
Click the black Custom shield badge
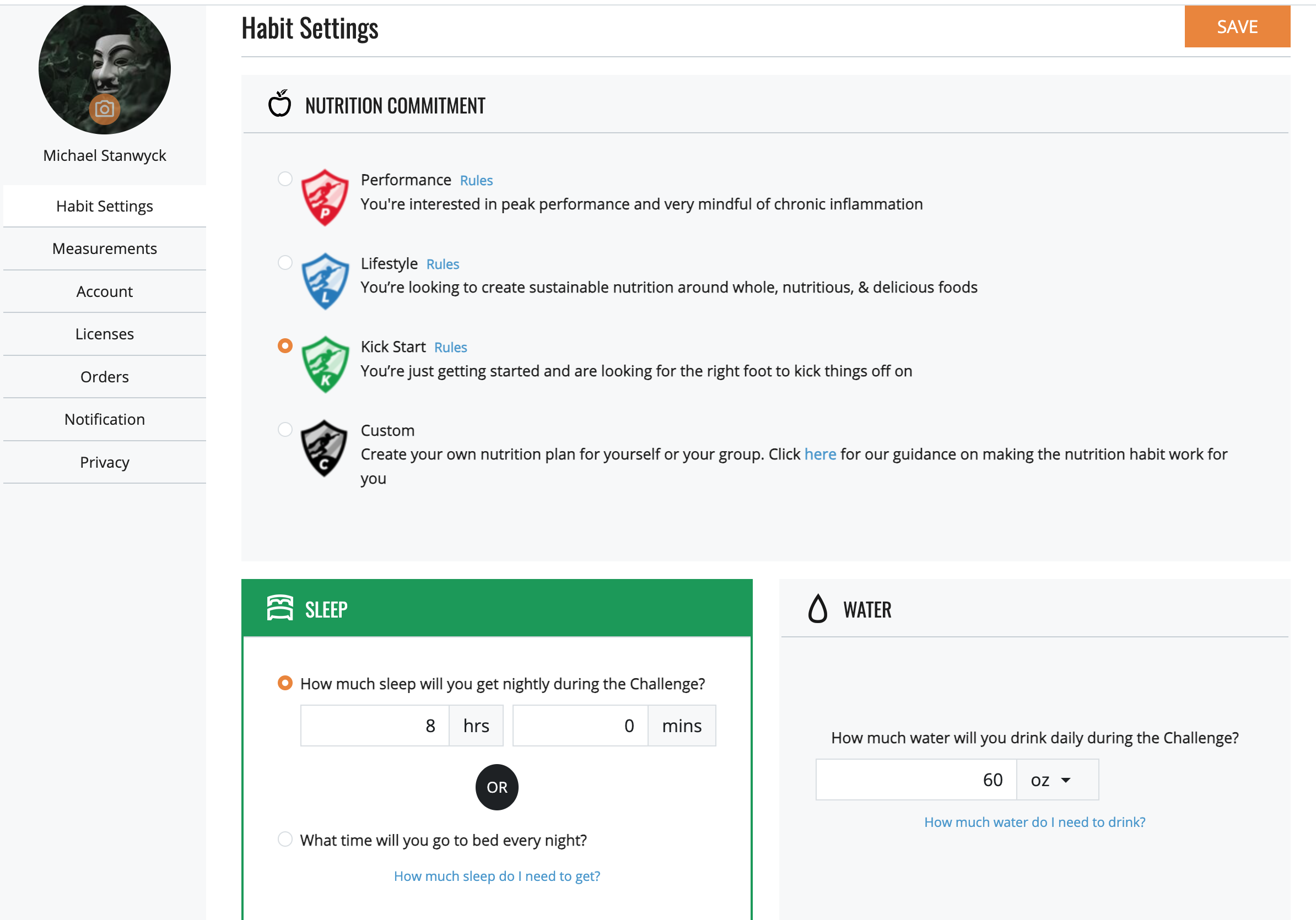324,448
